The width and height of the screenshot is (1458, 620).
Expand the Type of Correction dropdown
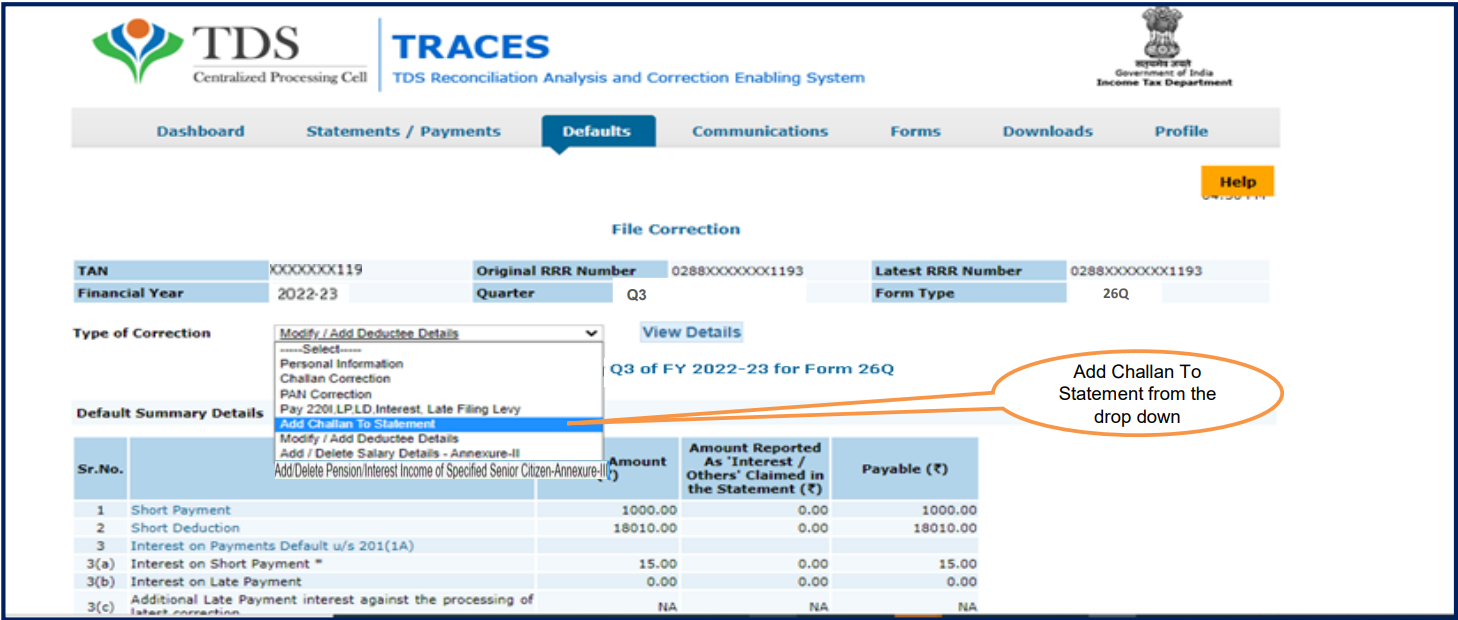pyautogui.click(x=438, y=333)
